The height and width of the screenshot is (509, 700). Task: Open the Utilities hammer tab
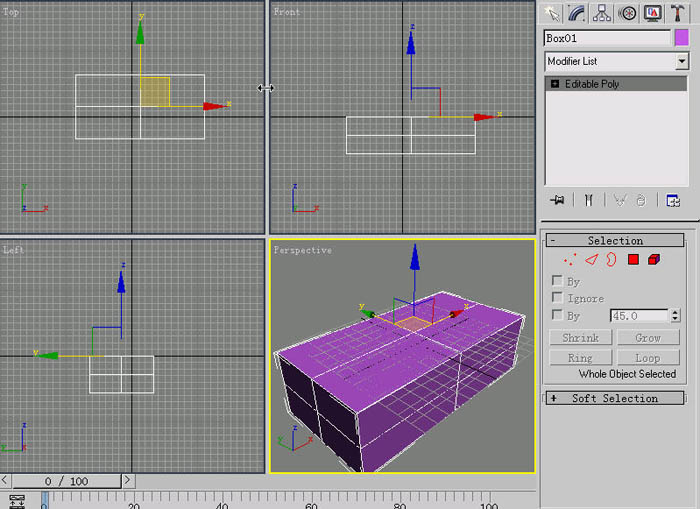[677, 13]
